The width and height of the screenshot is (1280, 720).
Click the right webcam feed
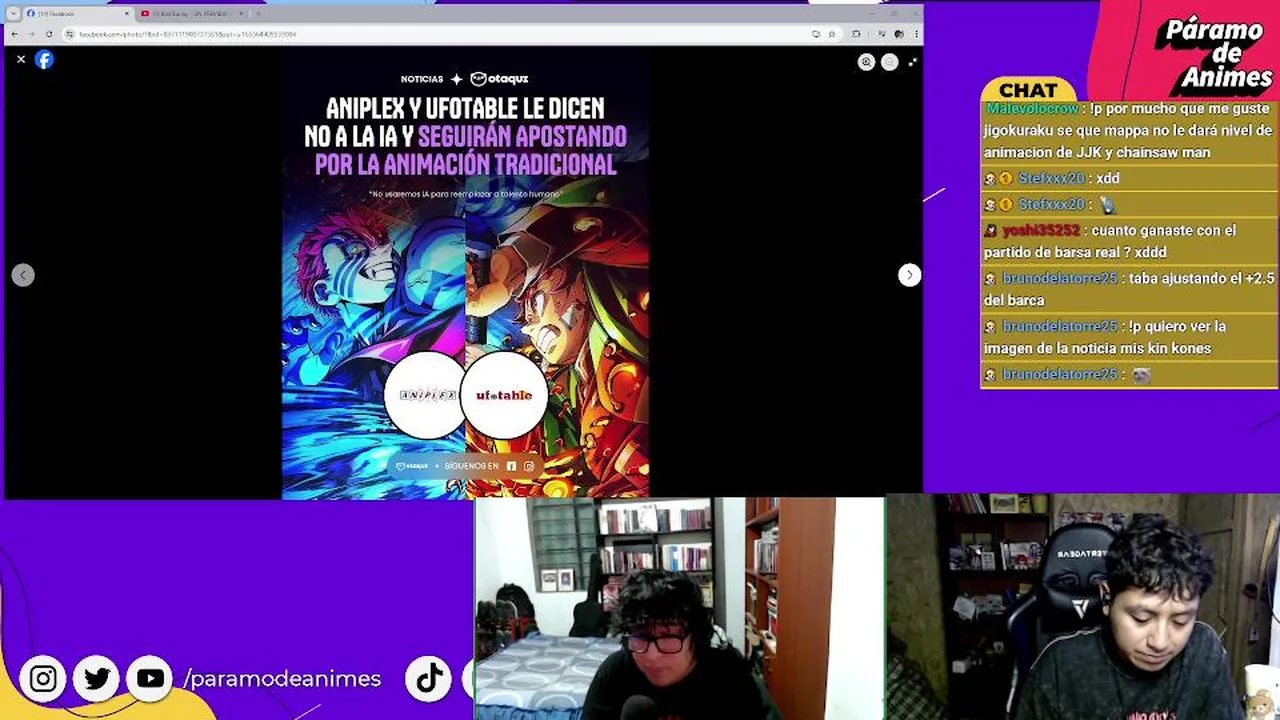pyautogui.click(x=1083, y=606)
